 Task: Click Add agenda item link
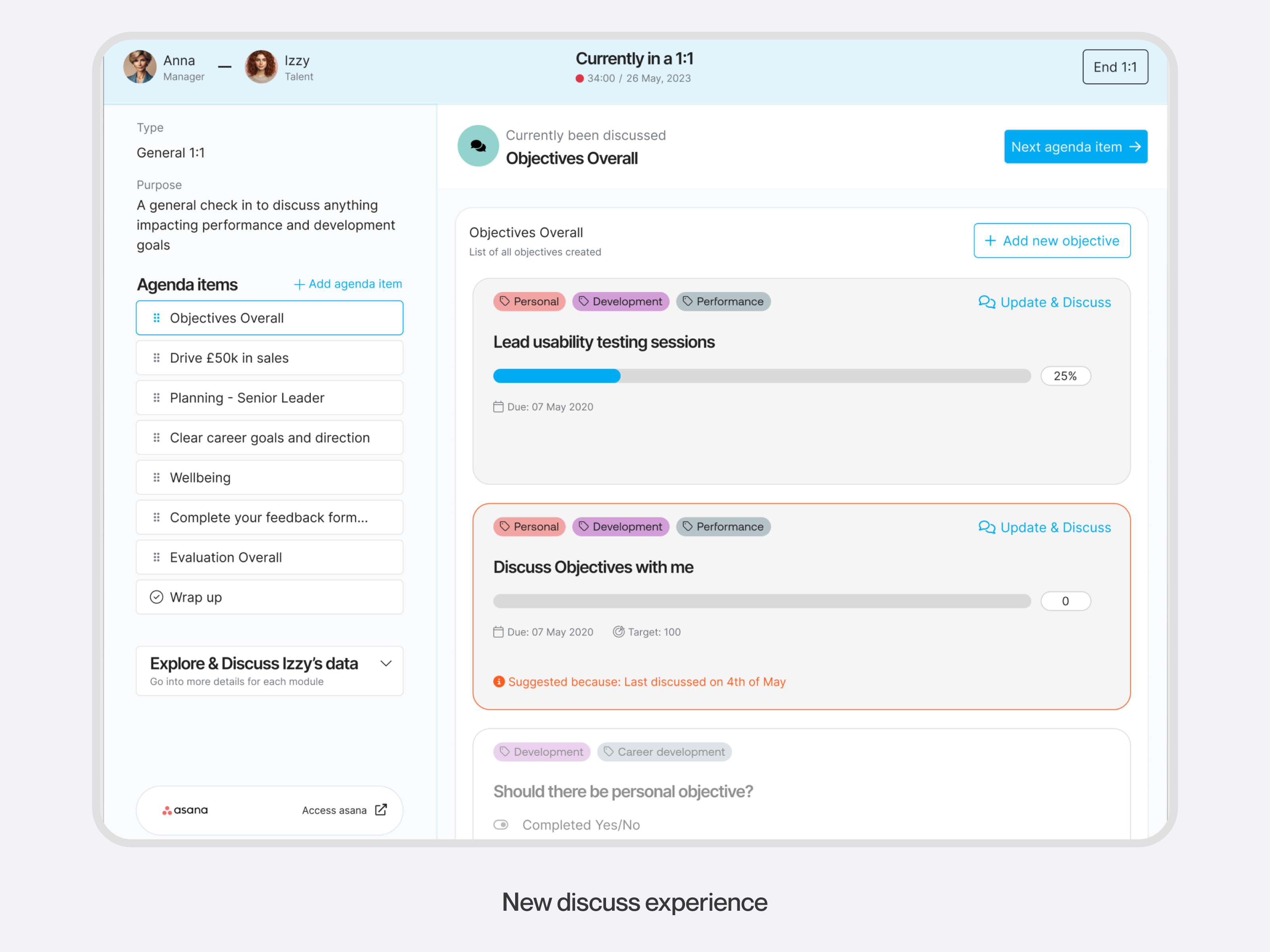[348, 284]
